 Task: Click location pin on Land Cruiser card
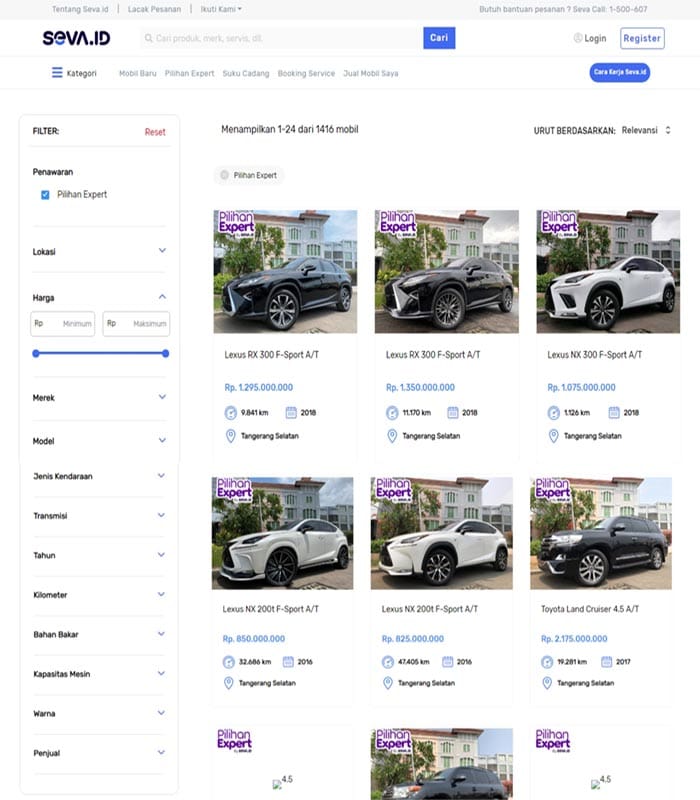(547, 683)
